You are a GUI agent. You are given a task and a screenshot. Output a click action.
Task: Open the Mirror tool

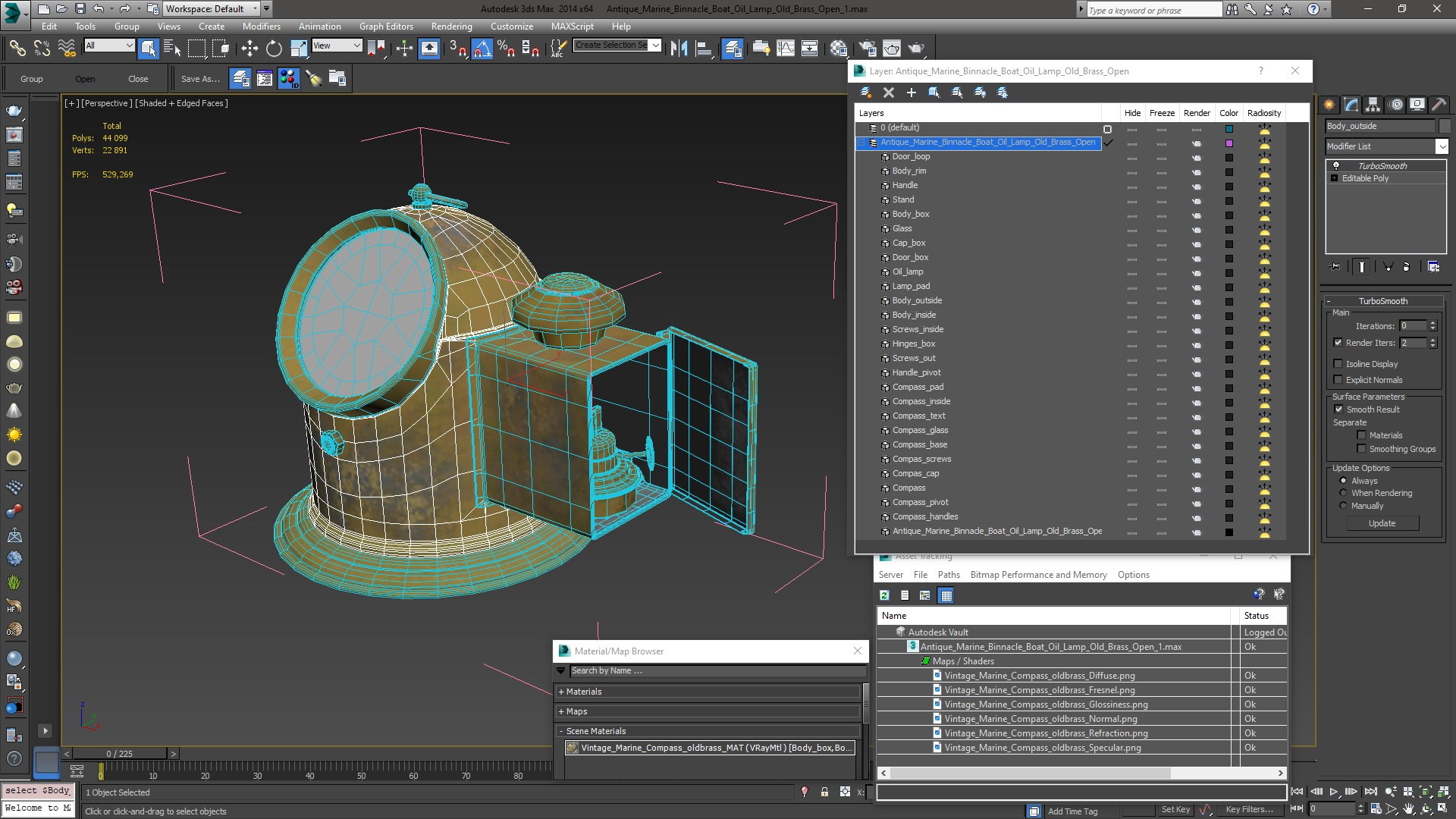click(679, 49)
